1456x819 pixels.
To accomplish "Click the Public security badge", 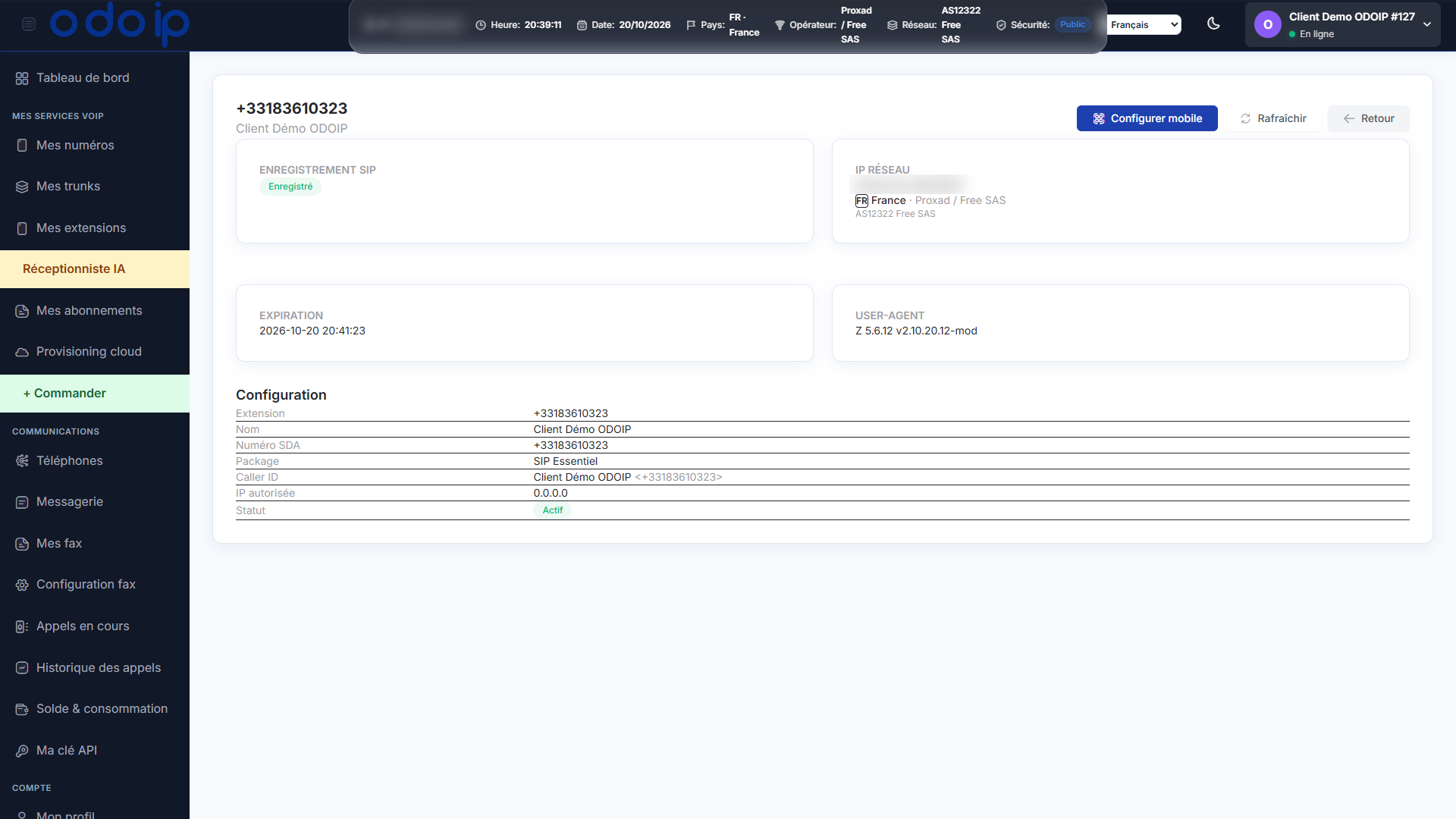I will point(1072,24).
